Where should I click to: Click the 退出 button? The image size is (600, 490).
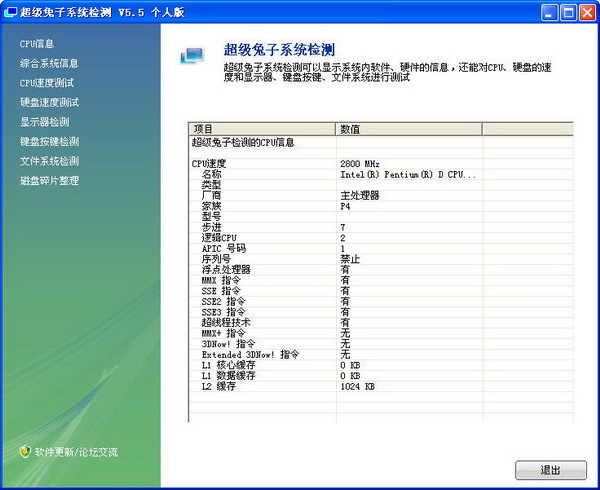click(x=551, y=470)
